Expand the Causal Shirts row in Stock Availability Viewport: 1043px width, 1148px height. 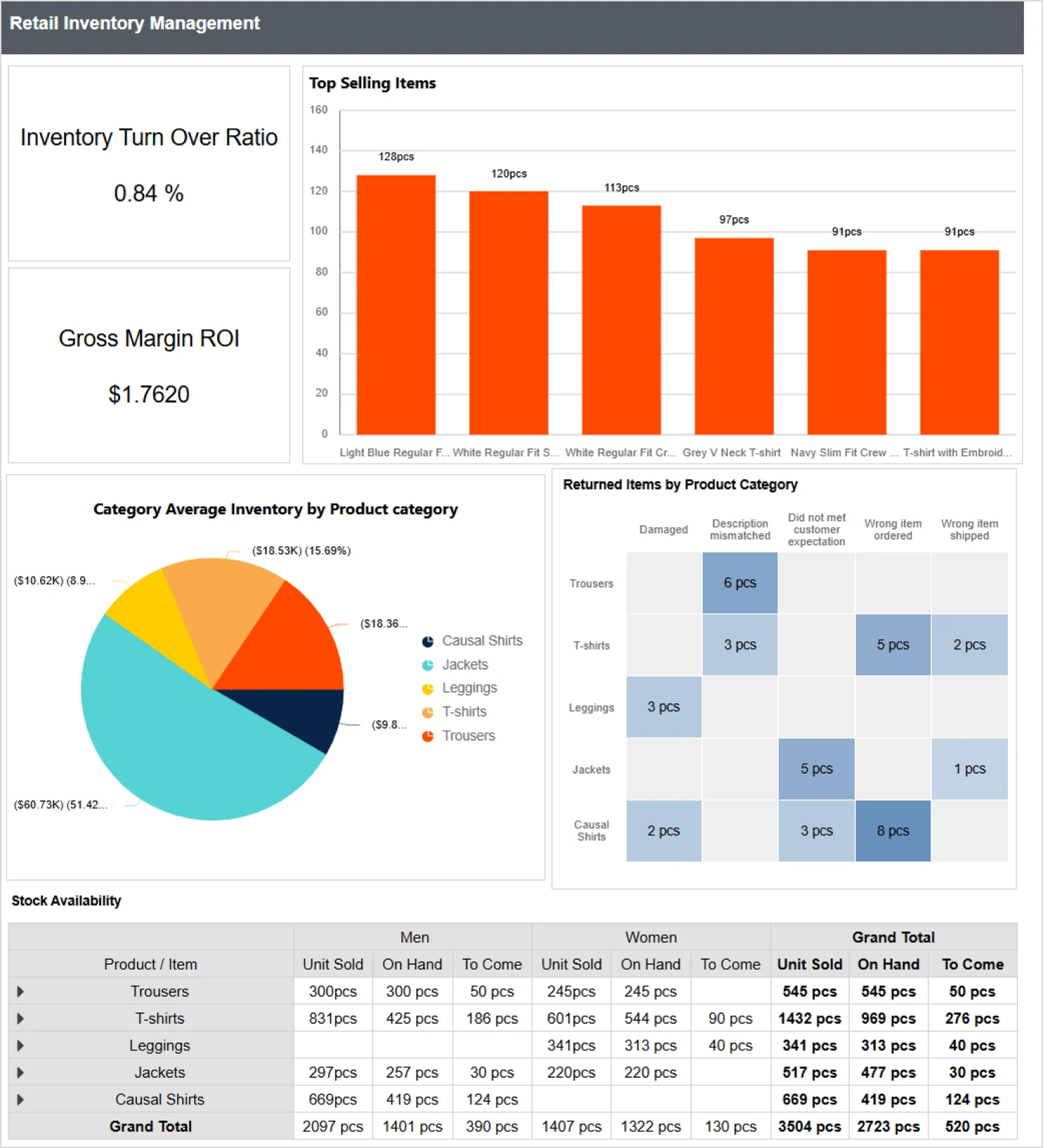20,1100
